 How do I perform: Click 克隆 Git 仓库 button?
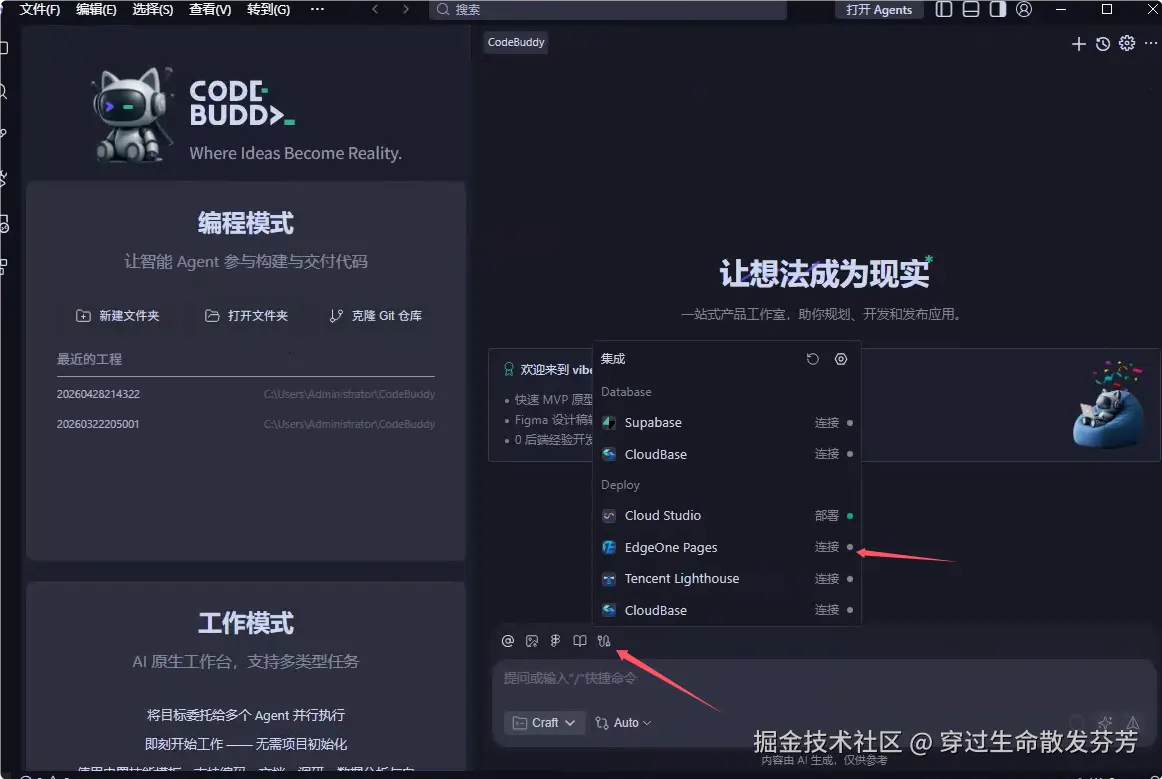tap(376, 316)
